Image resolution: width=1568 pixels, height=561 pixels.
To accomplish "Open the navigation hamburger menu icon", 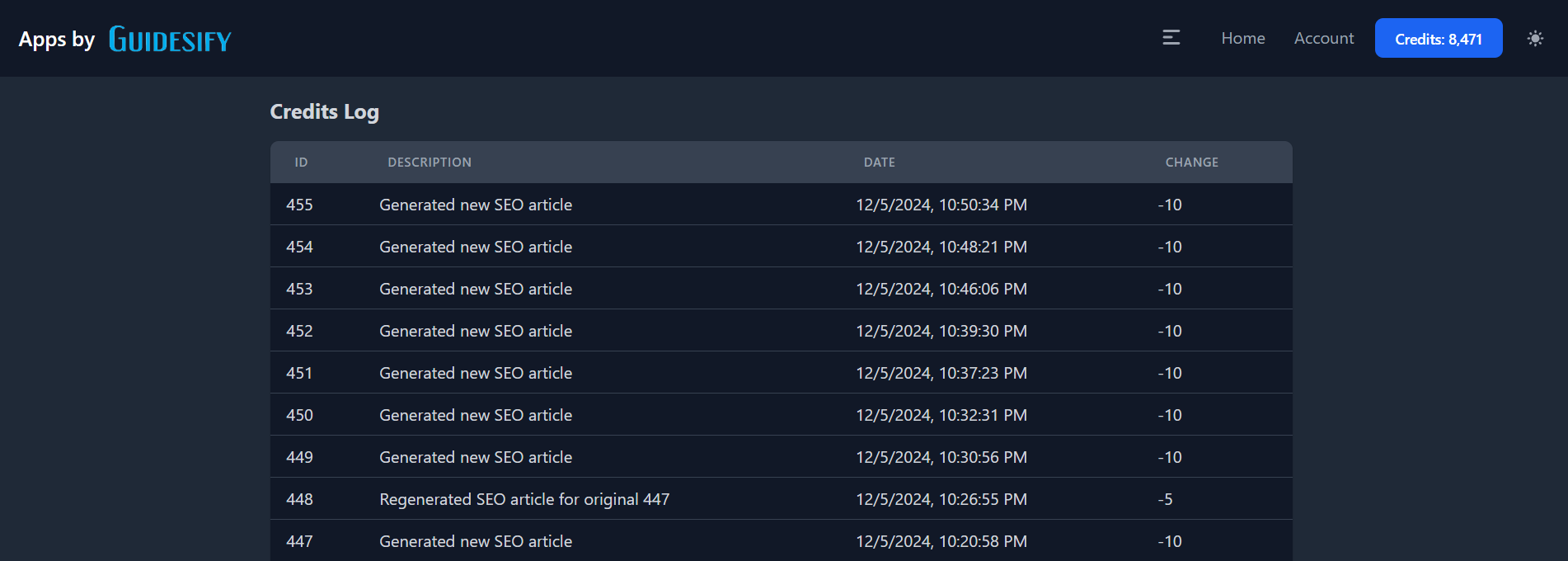I will pos(1170,37).
